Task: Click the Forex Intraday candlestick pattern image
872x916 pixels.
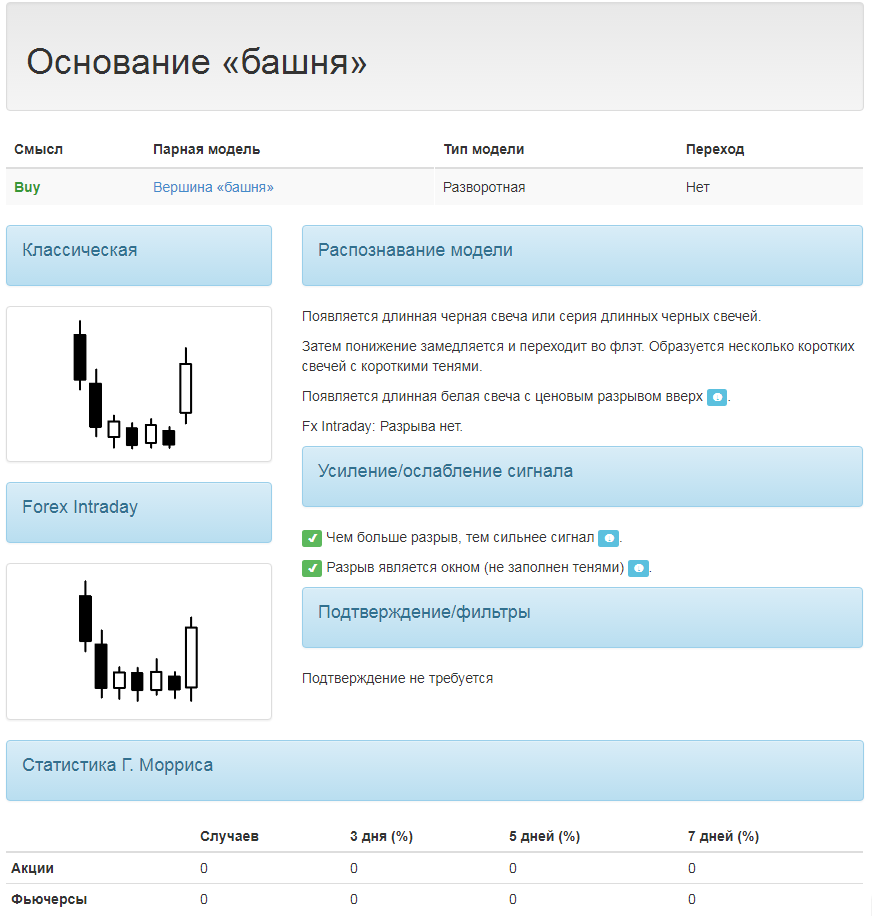Action: tap(139, 641)
